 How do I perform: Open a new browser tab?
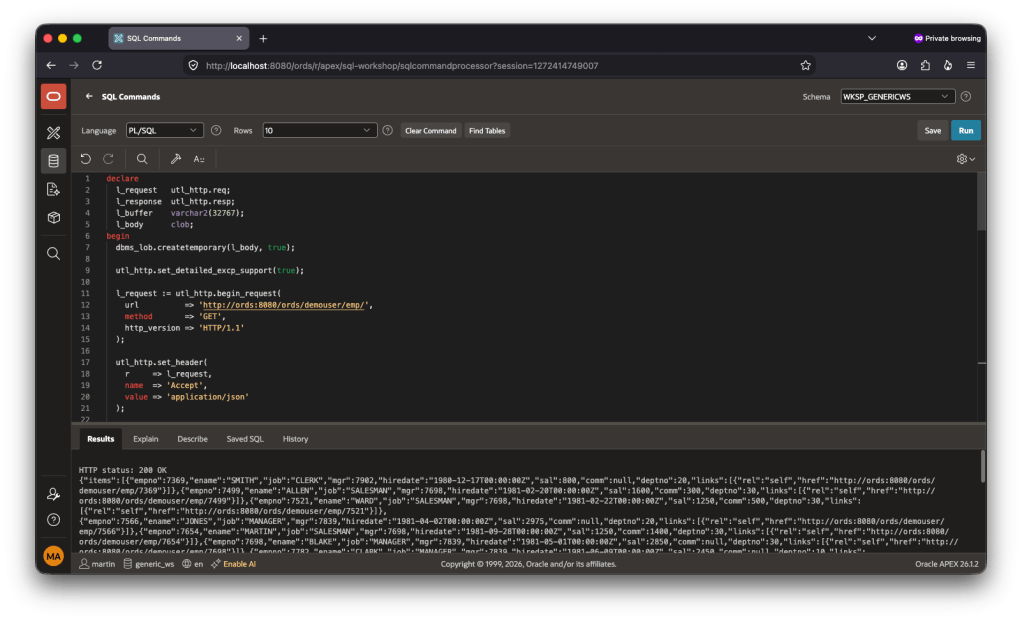[x=263, y=38]
